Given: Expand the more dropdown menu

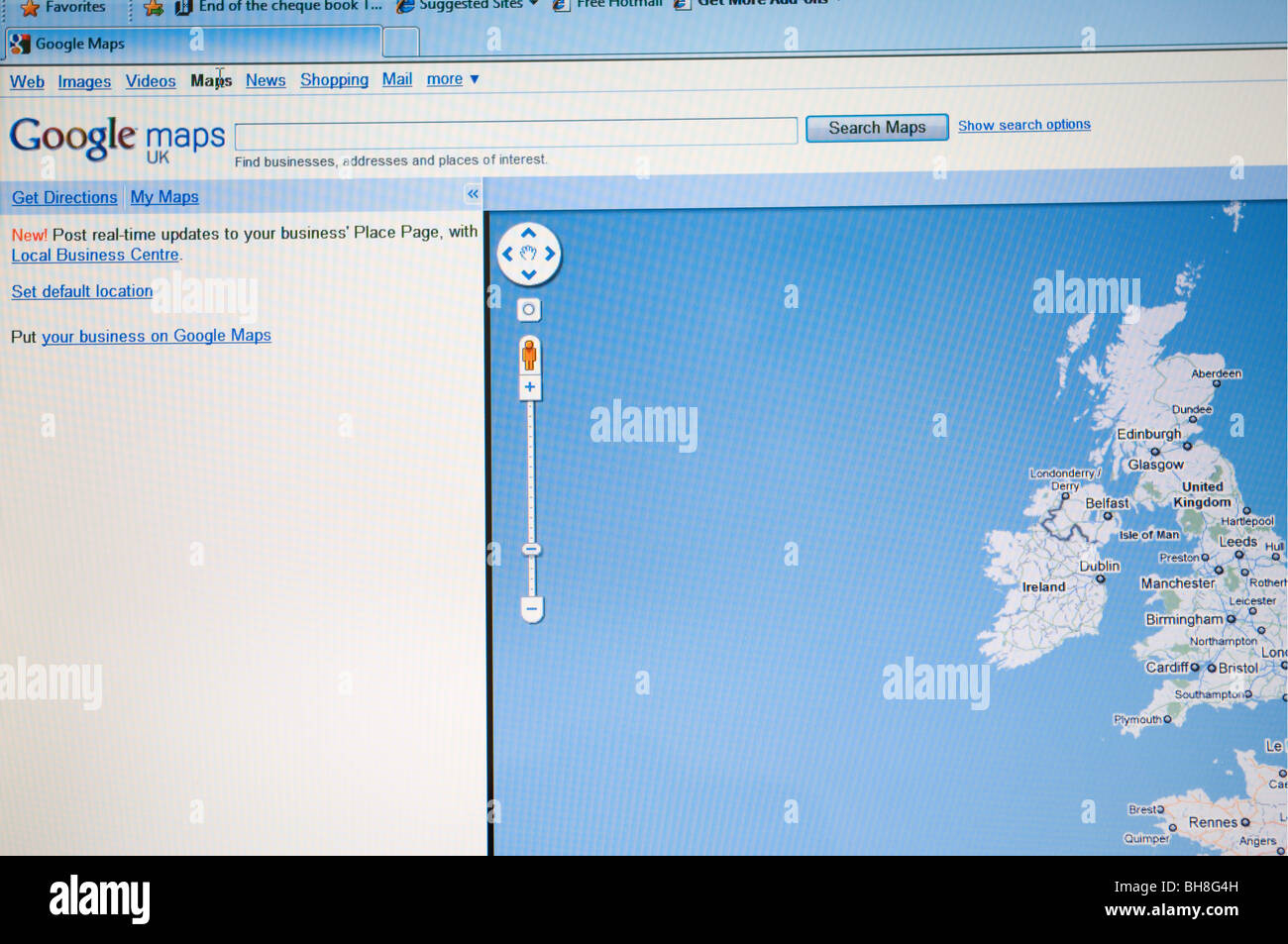Looking at the screenshot, I should click(x=453, y=79).
